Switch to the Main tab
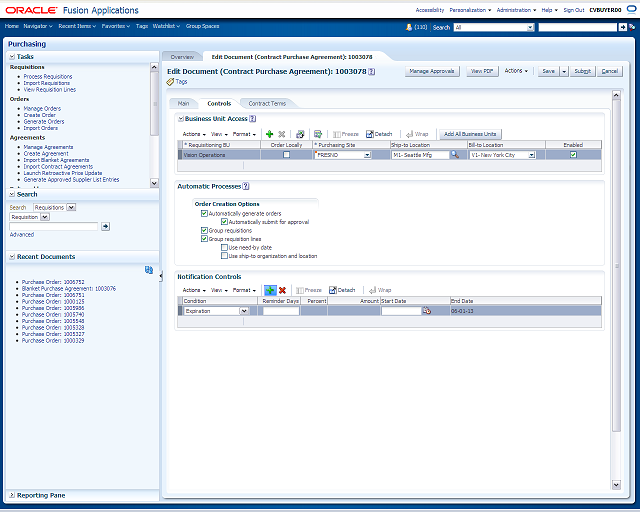 (x=183, y=104)
